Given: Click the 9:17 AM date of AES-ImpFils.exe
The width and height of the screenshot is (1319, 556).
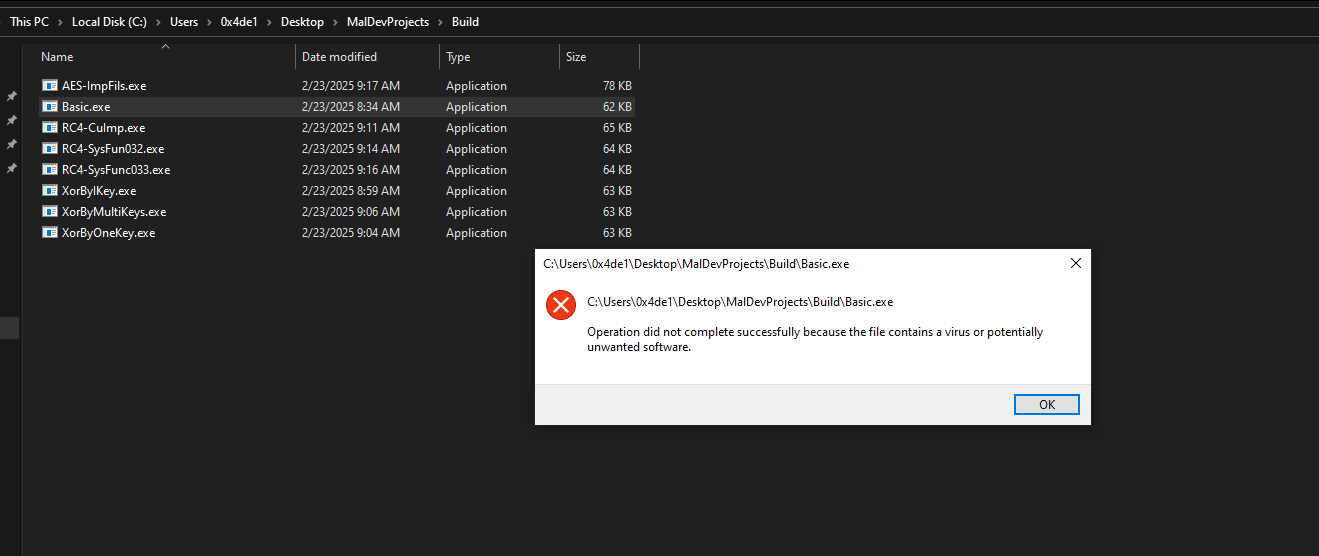Looking at the screenshot, I should point(351,86).
